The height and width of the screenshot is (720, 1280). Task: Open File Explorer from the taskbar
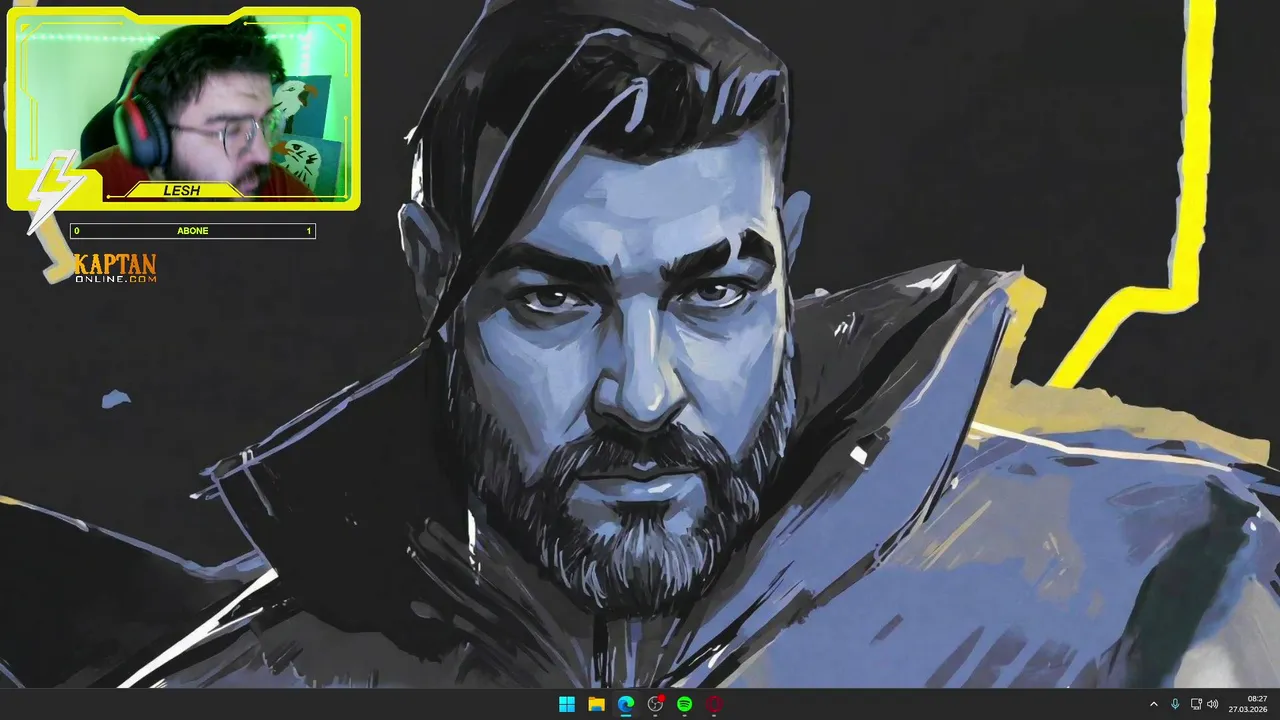[x=596, y=704]
